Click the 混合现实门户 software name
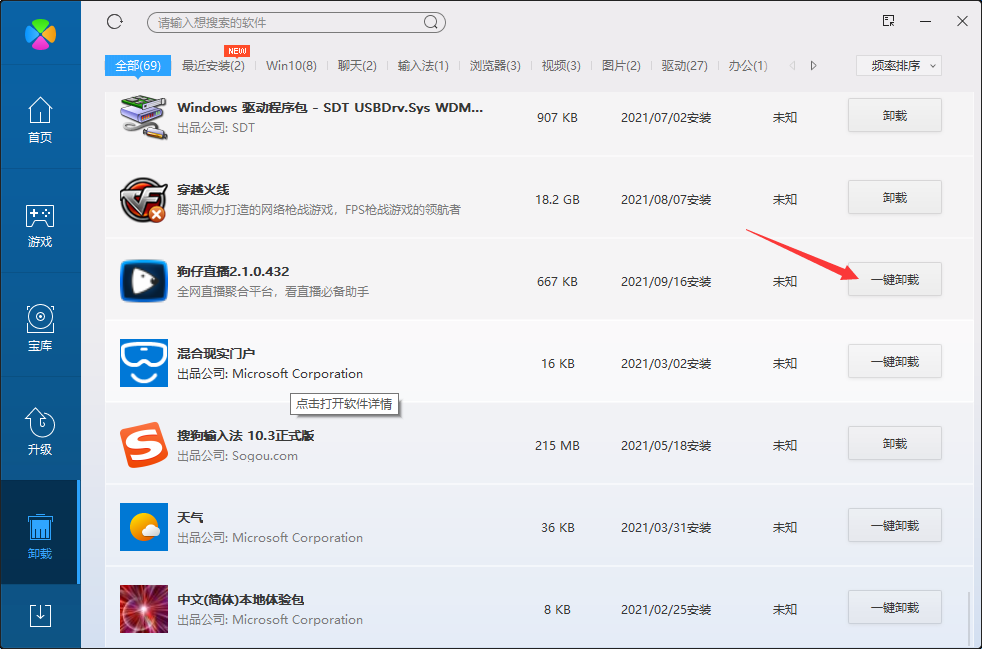This screenshot has width=982, height=649. [x=216, y=353]
